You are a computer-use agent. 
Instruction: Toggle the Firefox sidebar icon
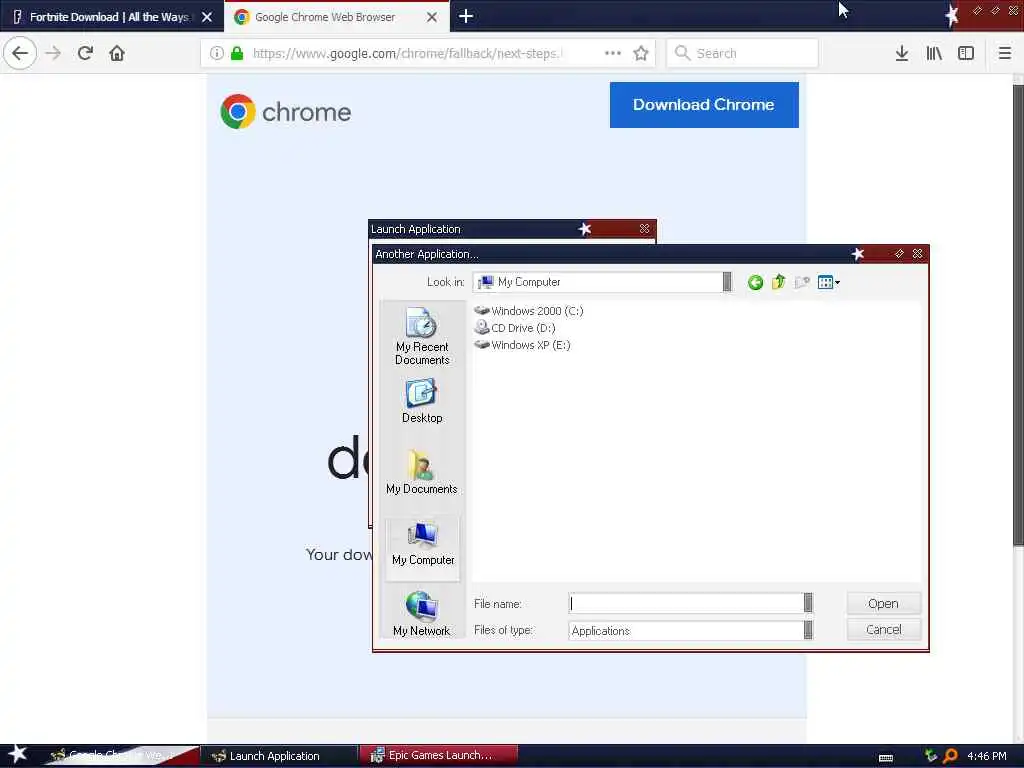[966, 53]
